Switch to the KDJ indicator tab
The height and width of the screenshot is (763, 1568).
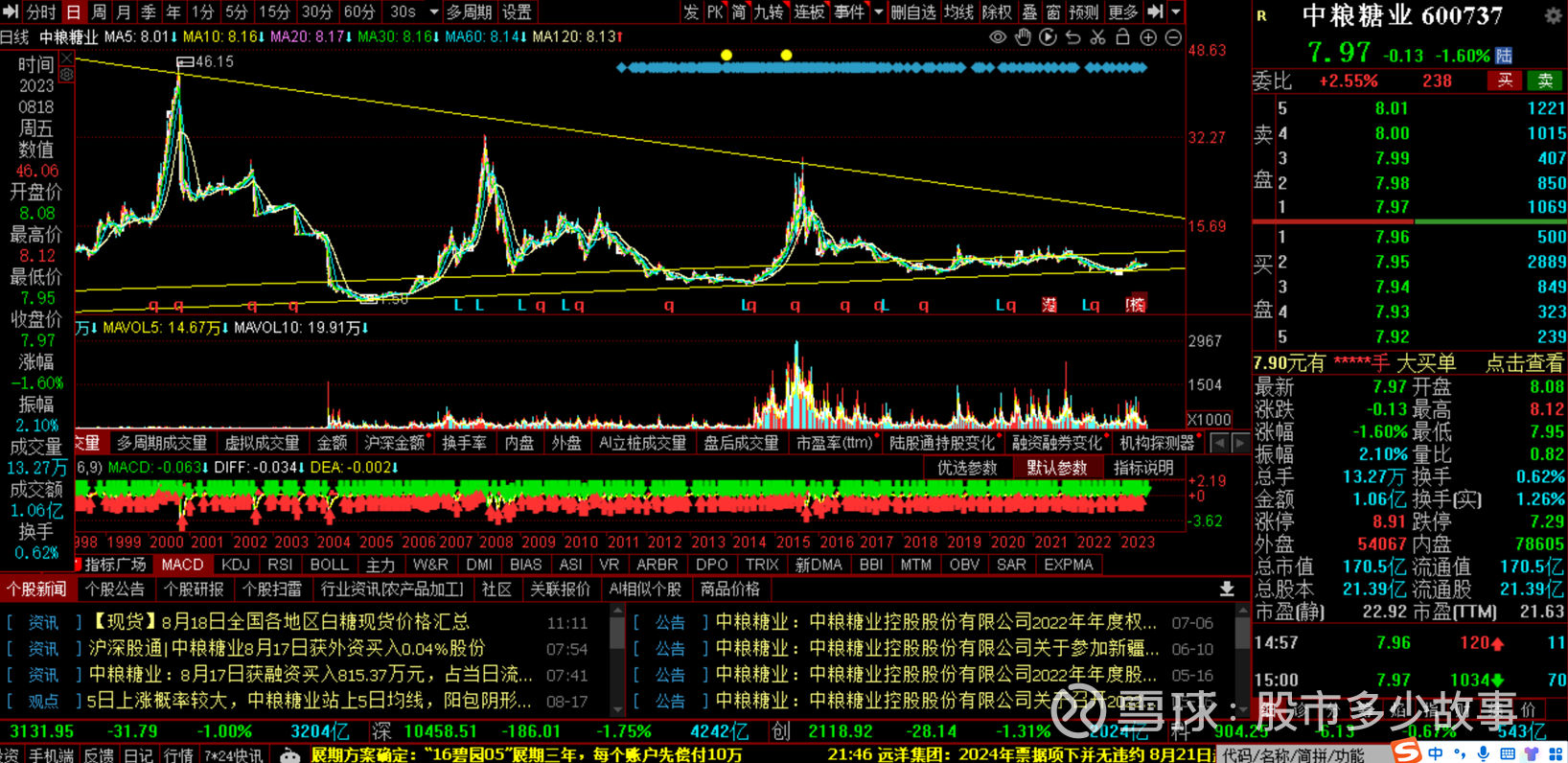[236, 565]
